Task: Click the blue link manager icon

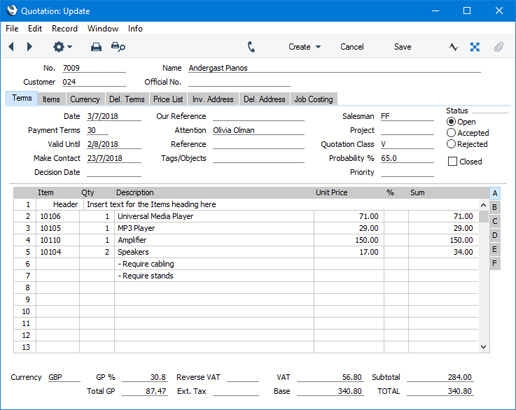Action: click(475, 47)
